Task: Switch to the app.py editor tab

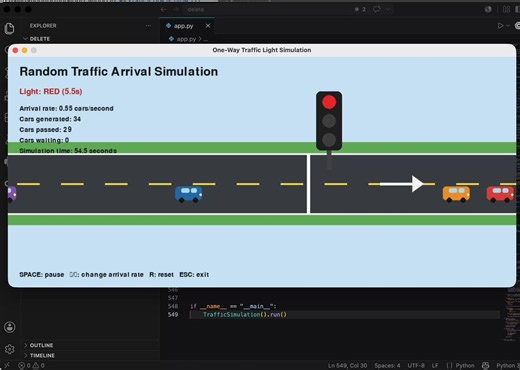Action: [x=183, y=26]
